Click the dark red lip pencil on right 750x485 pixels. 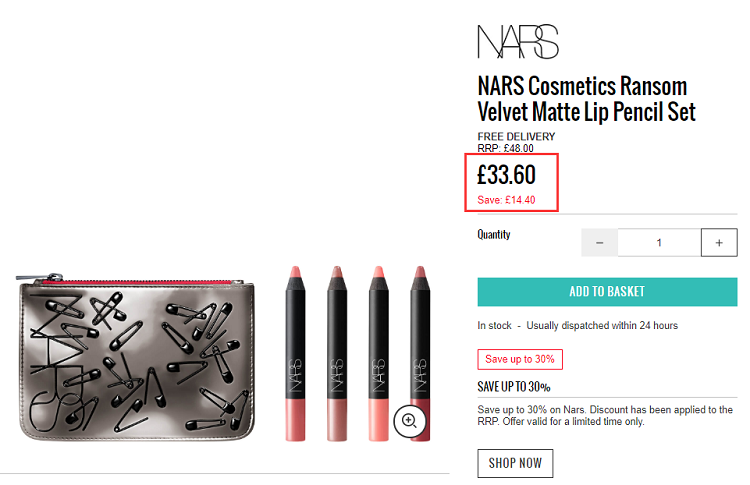tap(420, 353)
